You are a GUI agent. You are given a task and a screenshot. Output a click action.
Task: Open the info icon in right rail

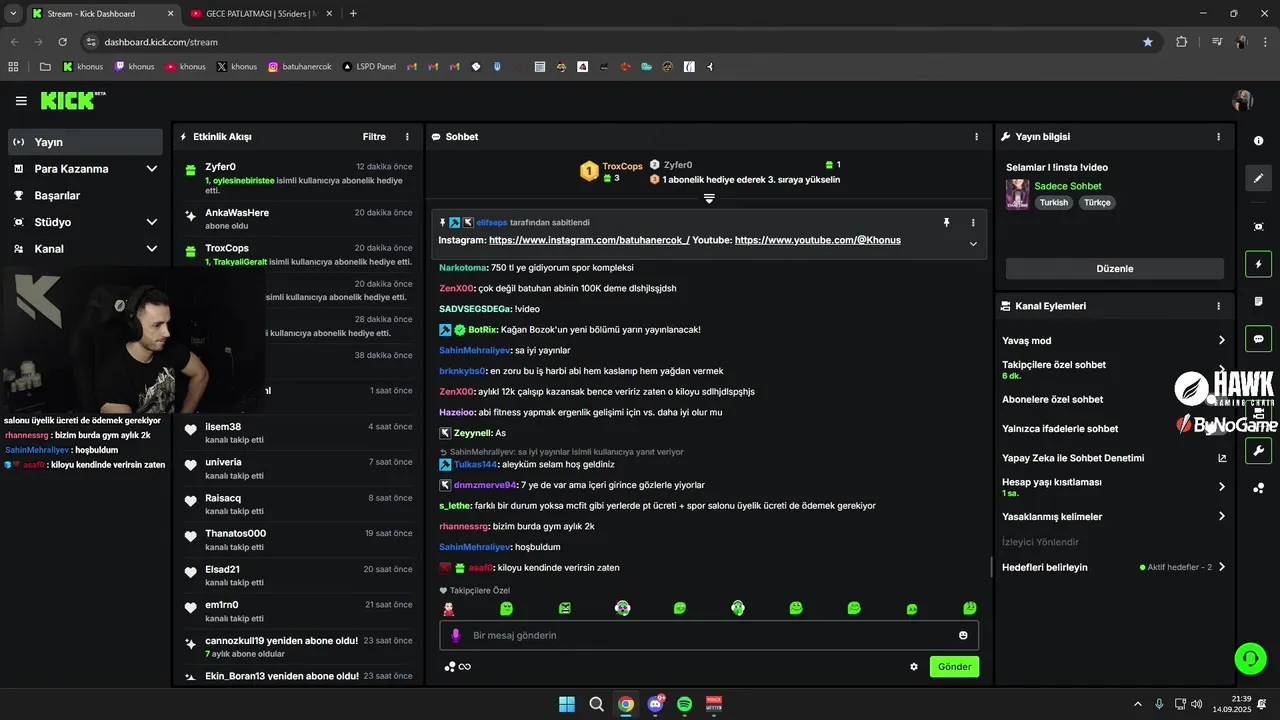pos(1259,141)
